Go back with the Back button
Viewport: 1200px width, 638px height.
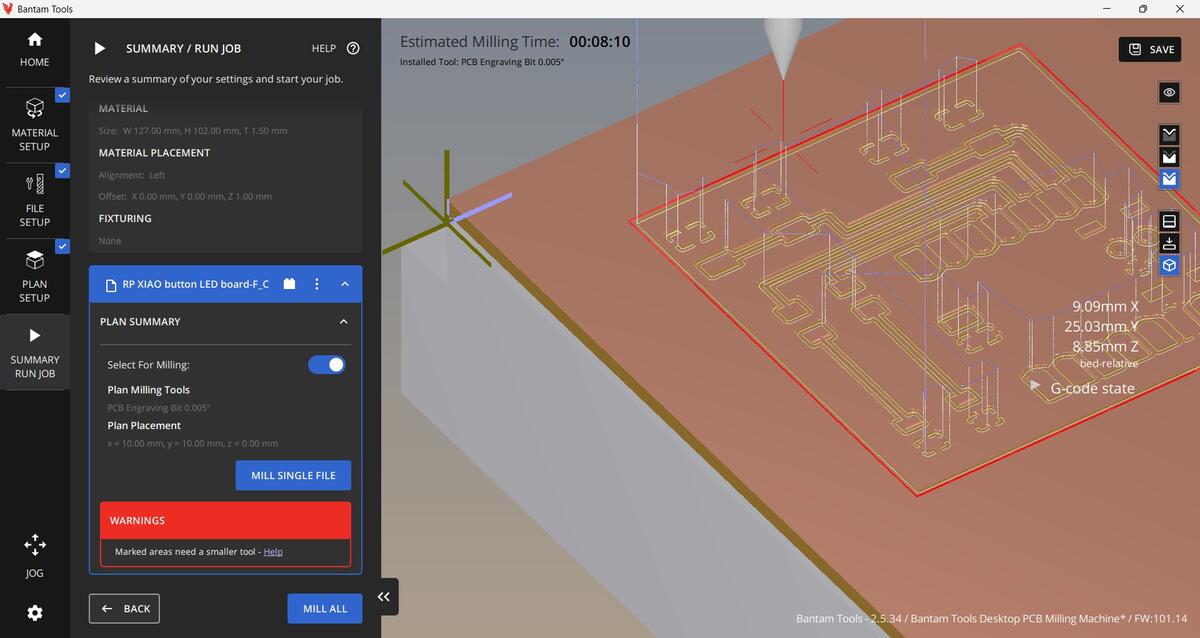(x=124, y=608)
